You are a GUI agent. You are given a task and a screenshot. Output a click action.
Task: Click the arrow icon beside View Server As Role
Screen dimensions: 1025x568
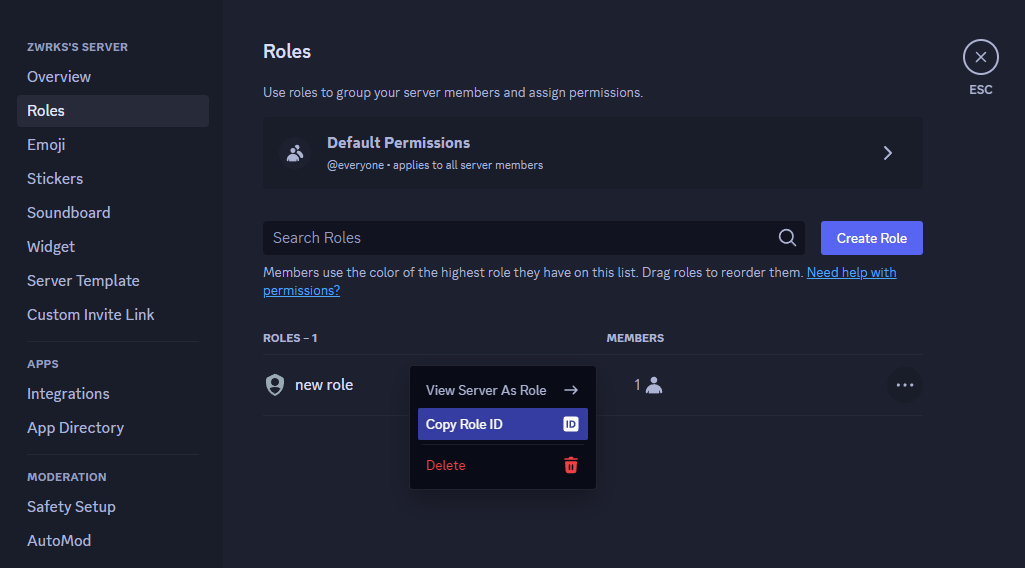click(x=571, y=390)
